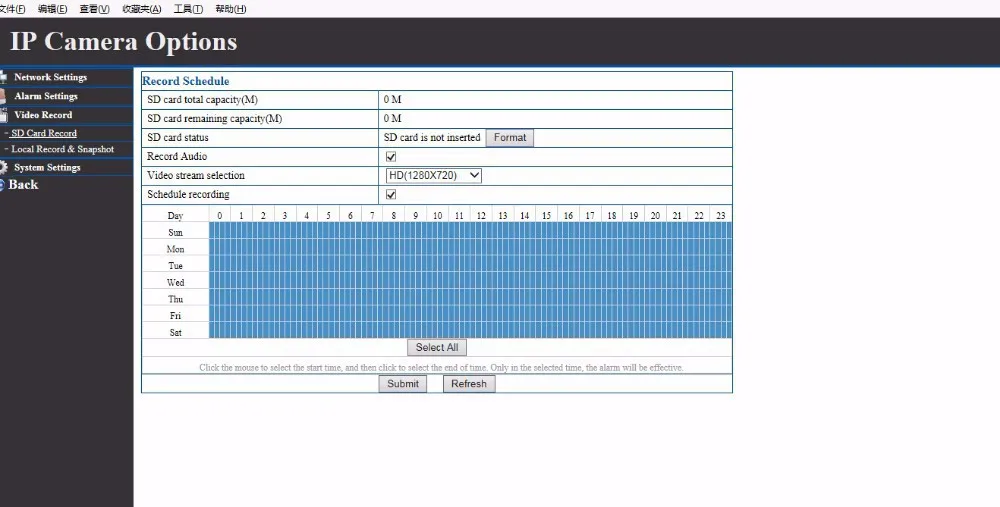Click the Select All button
The image size is (1000, 507).
point(437,348)
